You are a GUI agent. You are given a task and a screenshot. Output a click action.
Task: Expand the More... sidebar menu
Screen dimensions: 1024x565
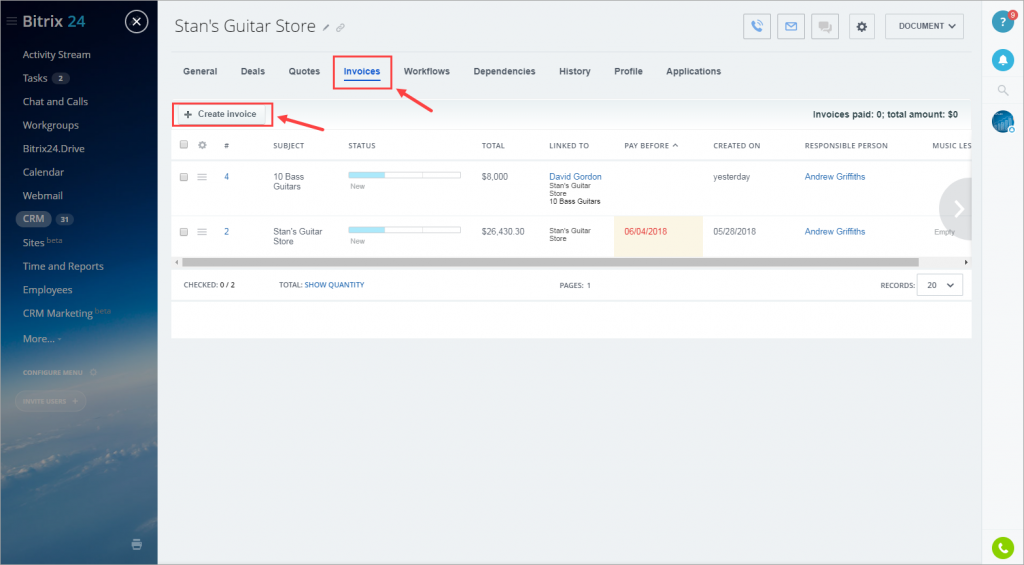click(42, 339)
